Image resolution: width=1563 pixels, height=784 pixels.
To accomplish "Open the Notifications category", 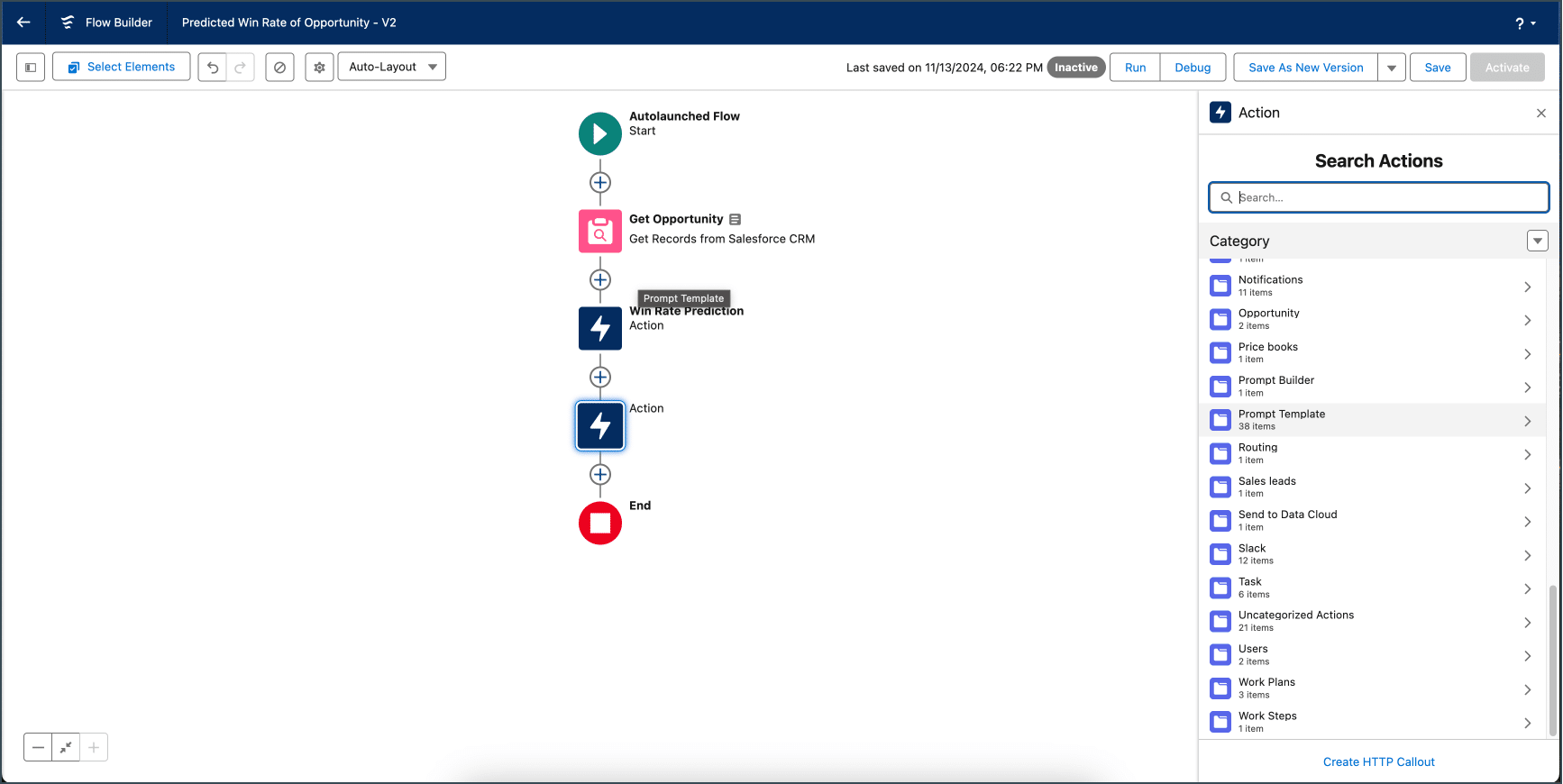I will 1372,287.
